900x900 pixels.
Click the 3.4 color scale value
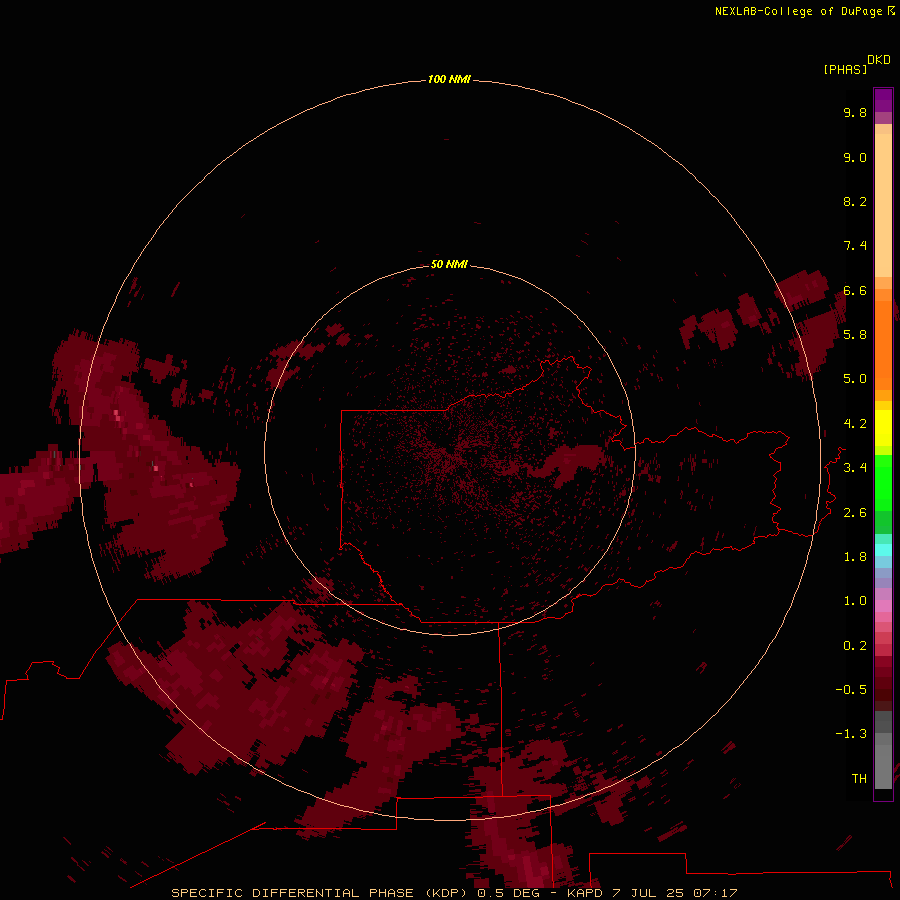coord(855,468)
